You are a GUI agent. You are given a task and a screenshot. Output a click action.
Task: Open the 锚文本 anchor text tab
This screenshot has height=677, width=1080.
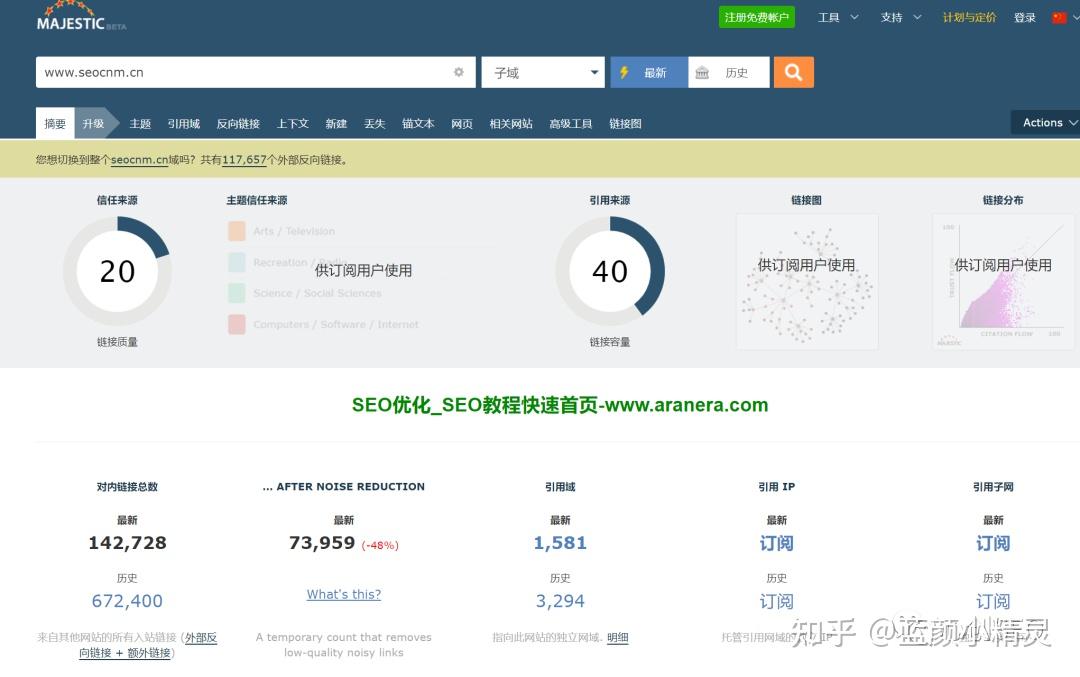(418, 123)
